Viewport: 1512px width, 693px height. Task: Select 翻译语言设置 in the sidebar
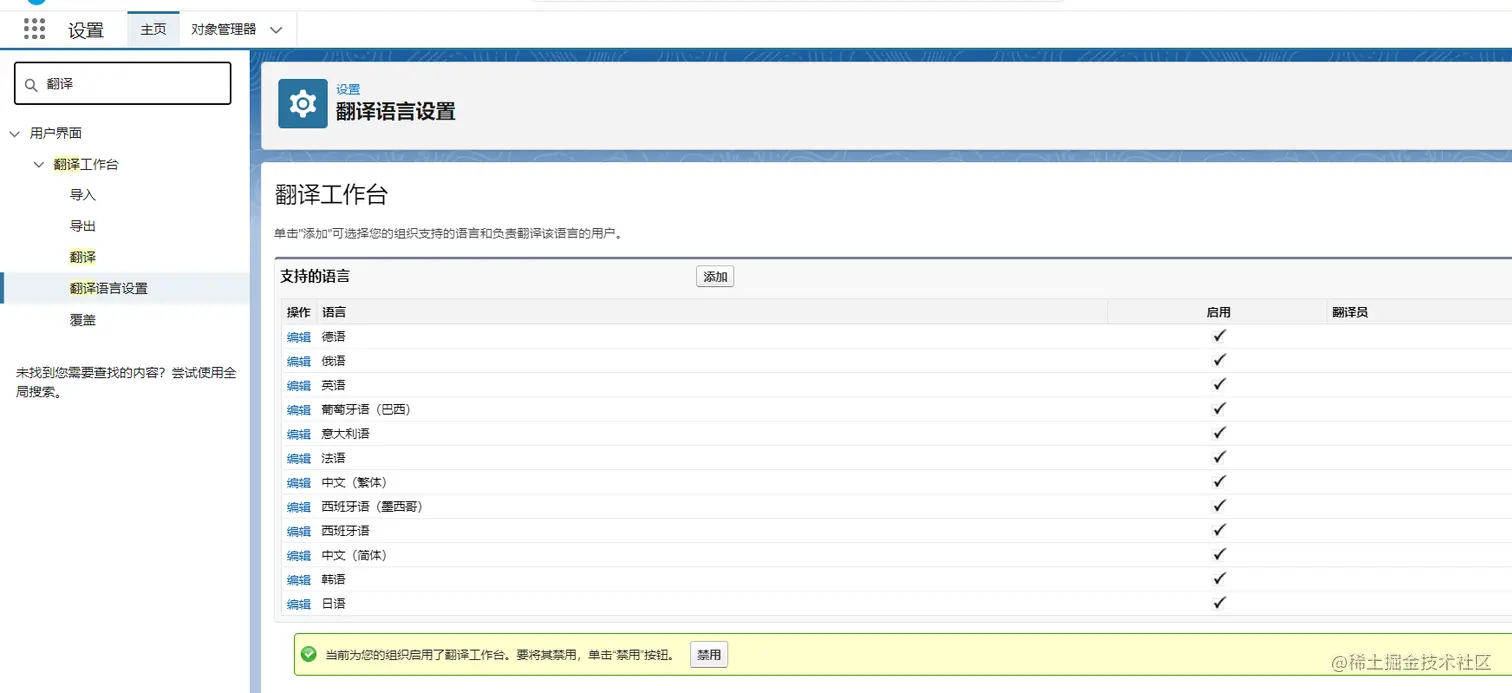point(109,288)
